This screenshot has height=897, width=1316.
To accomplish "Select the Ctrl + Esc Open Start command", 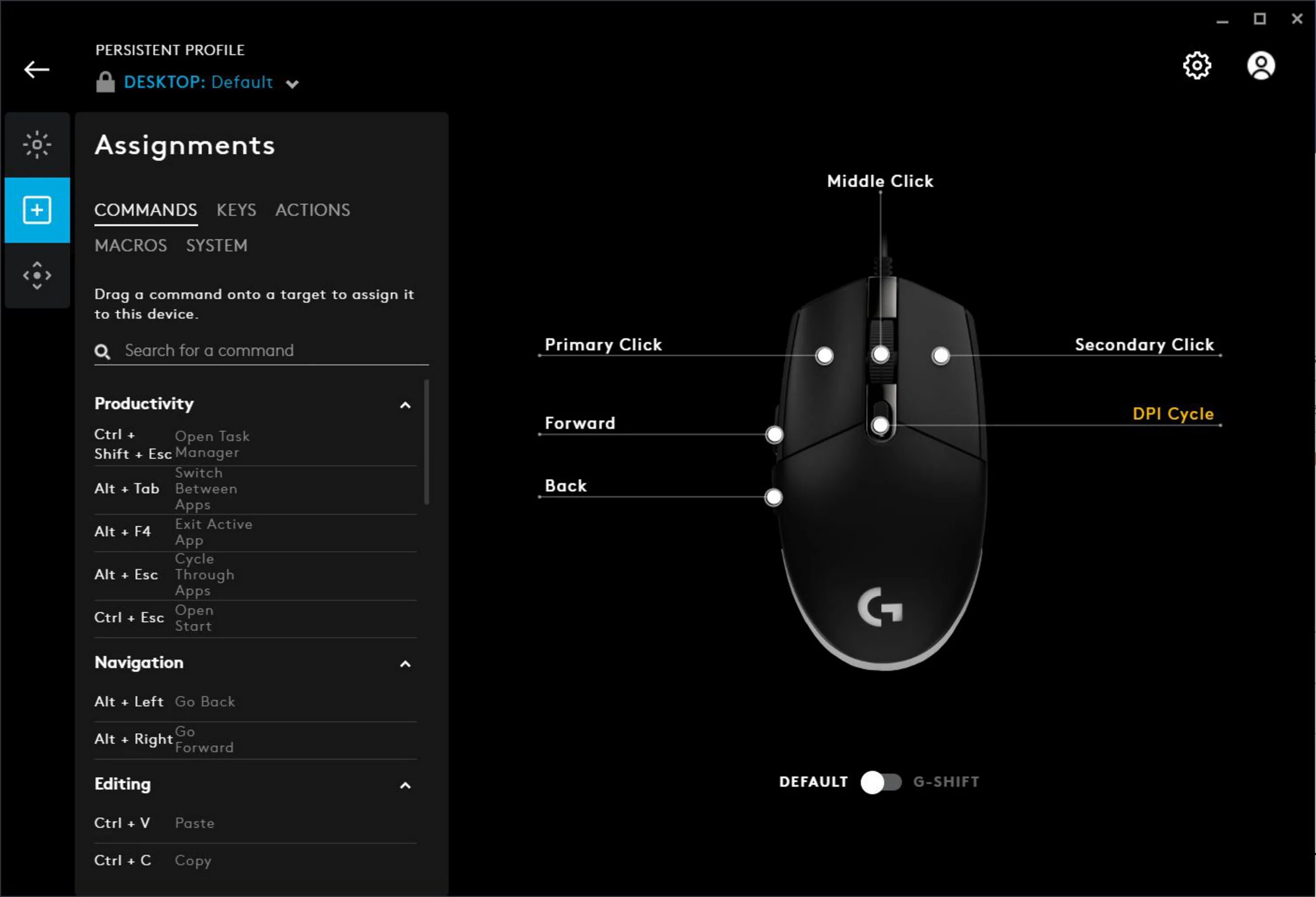I will pos(255,618).
